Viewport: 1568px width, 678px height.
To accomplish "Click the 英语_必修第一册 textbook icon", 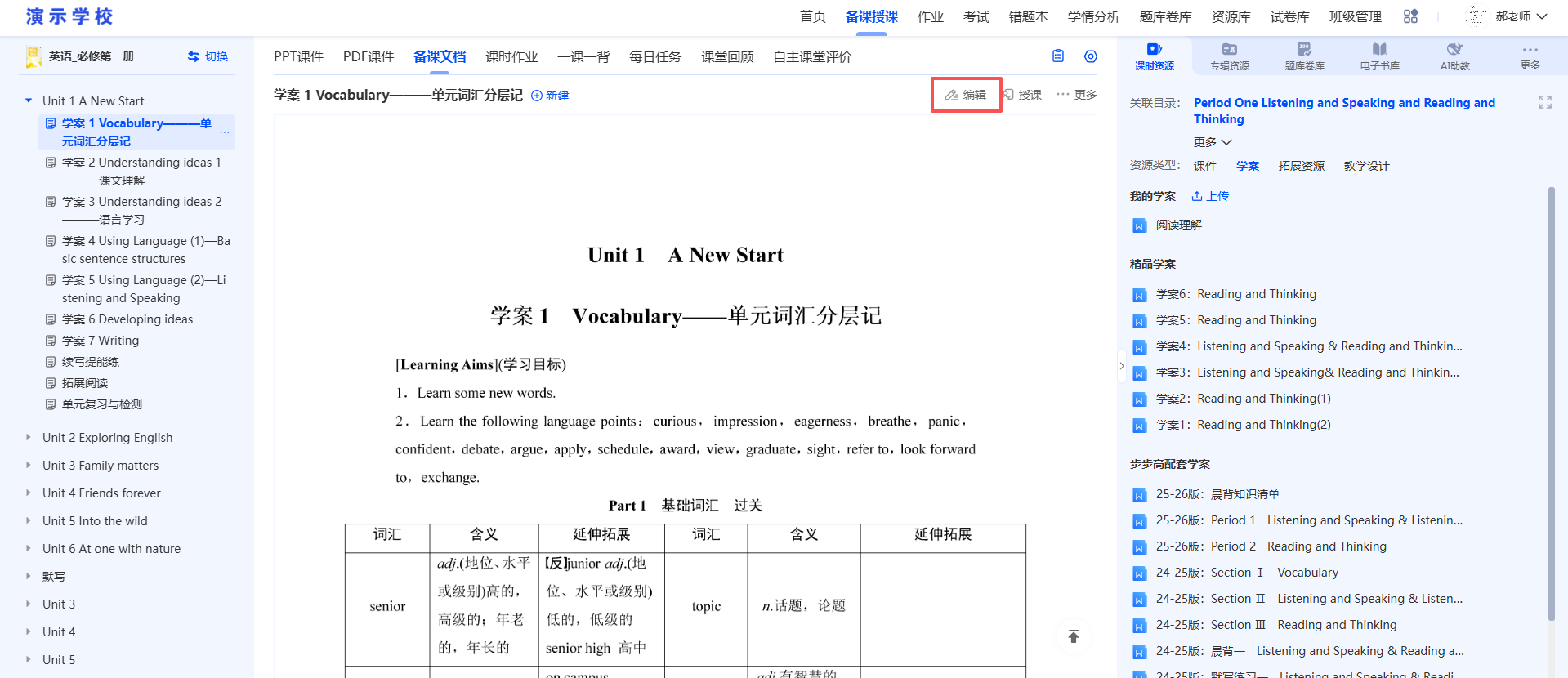I will click(x=34, y=56).
